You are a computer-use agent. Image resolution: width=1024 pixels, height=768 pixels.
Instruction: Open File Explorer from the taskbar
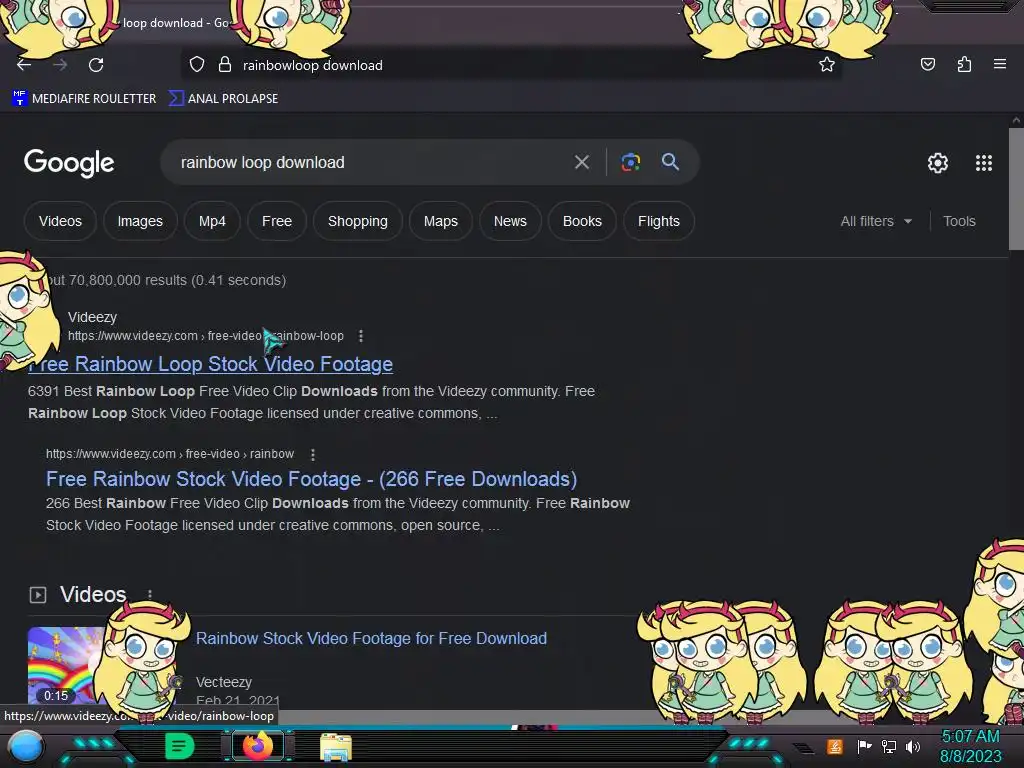(336, 747)
